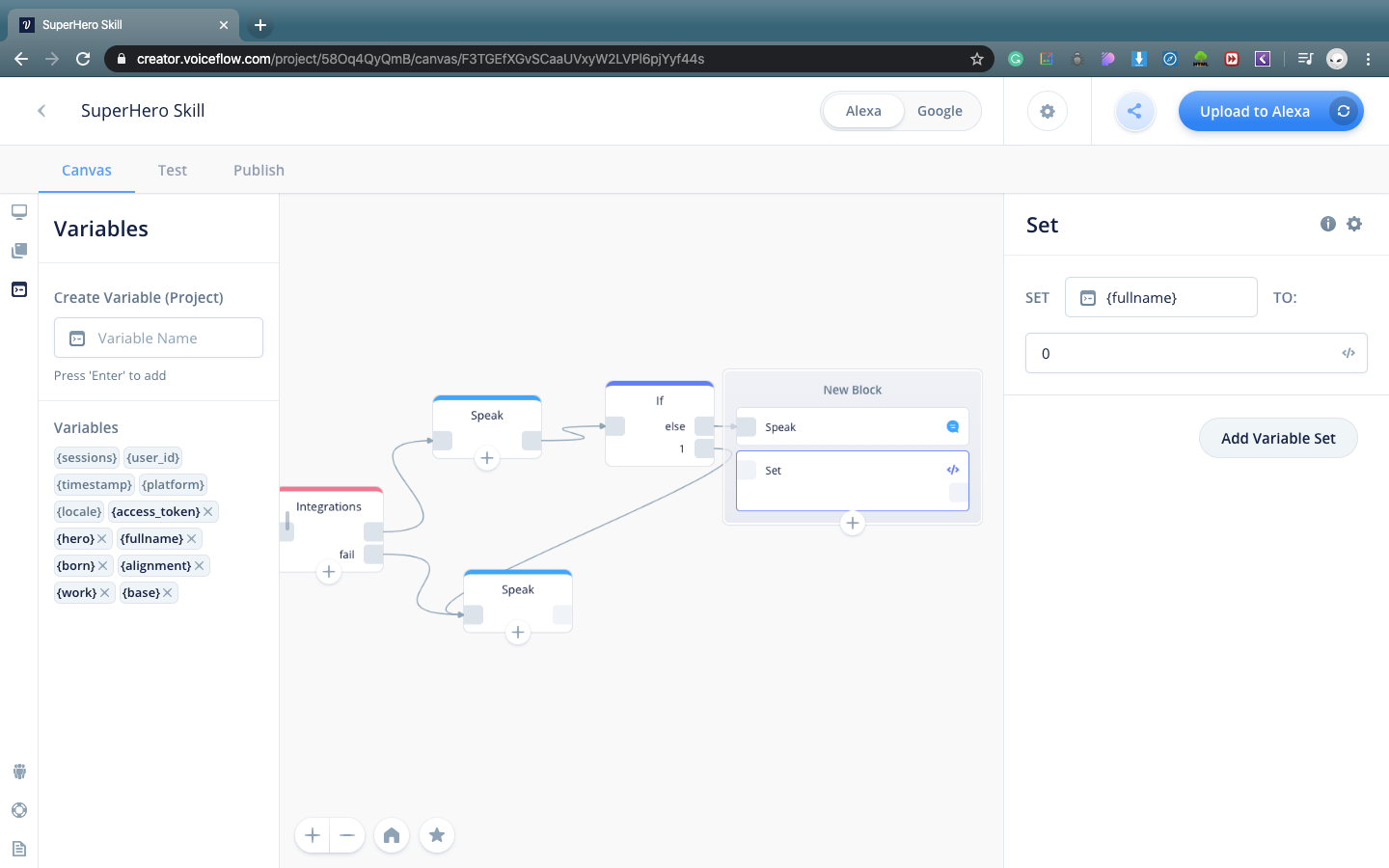The height and width of the screenshot is (868, 1389).
Task: Switch platform to Google
Action: coord(940,111)
